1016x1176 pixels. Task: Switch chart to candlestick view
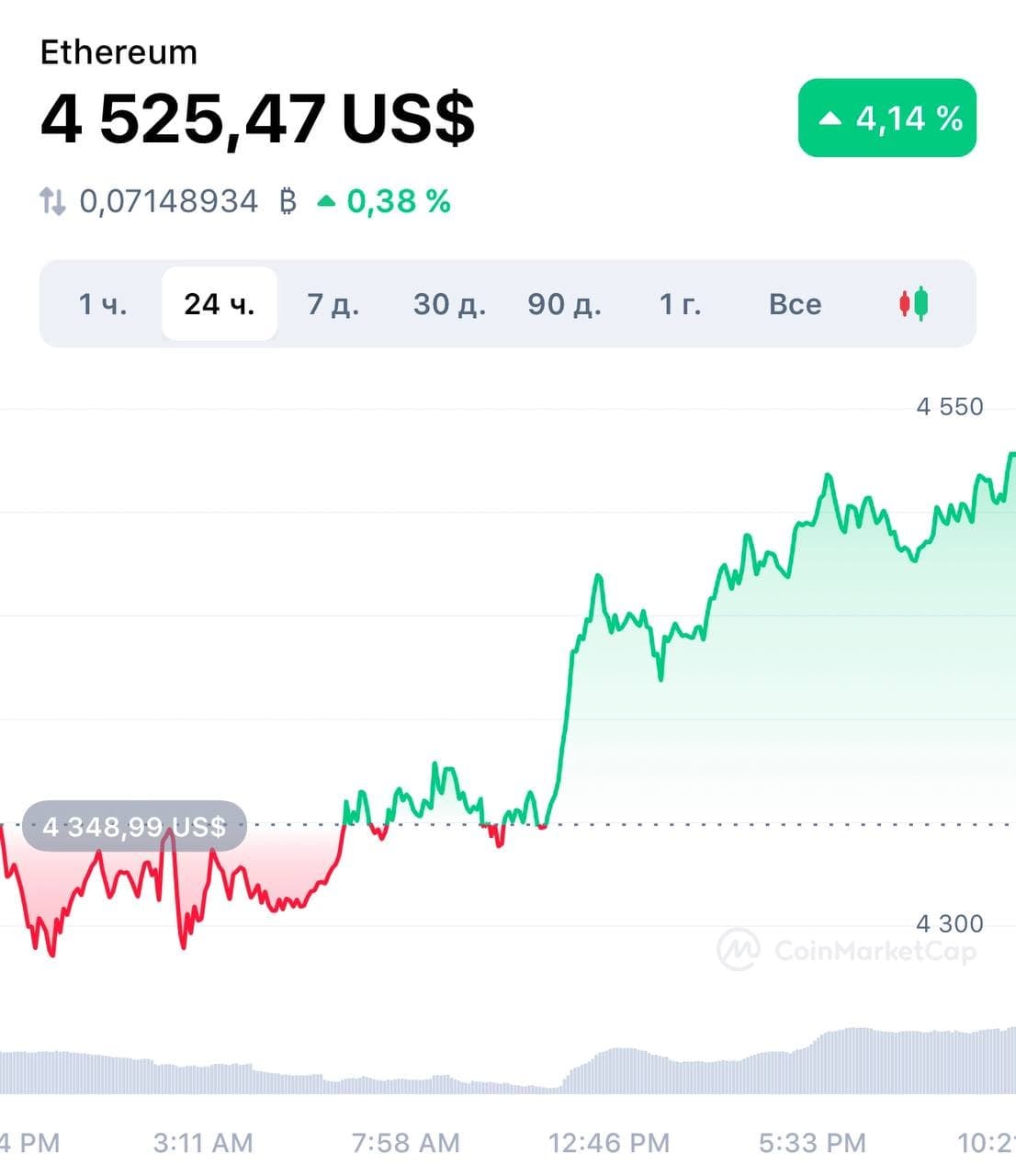[914, 303]
